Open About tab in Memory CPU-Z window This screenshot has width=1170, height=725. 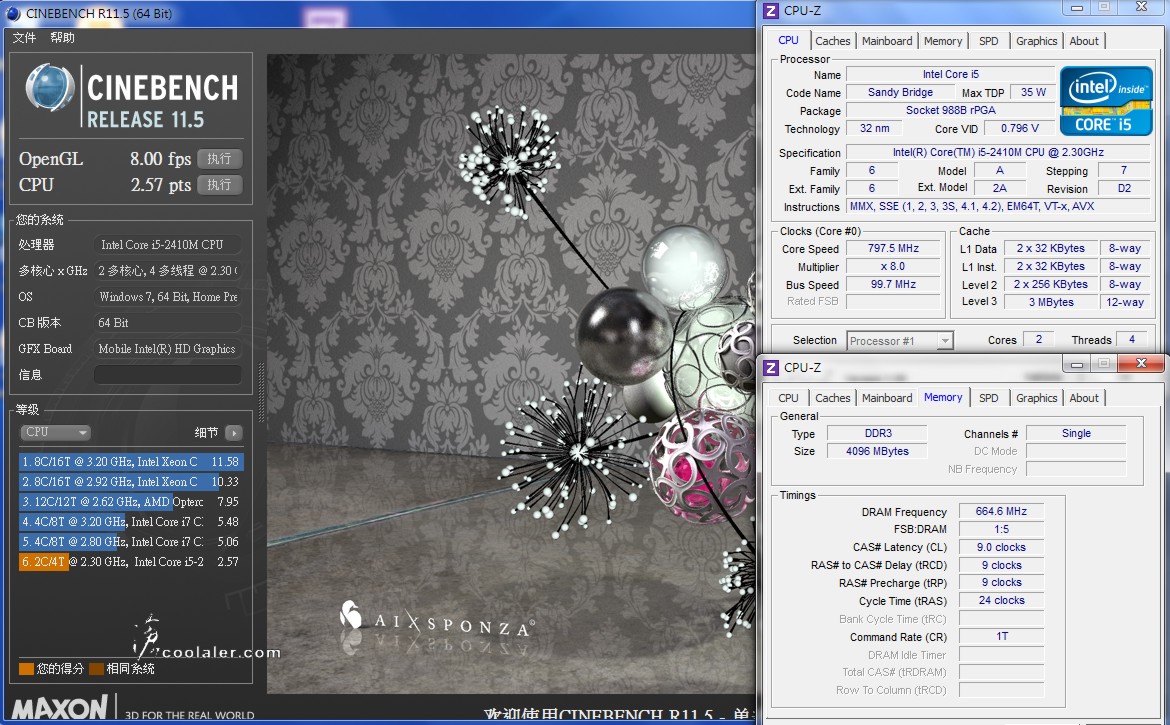click(1083, 398)
